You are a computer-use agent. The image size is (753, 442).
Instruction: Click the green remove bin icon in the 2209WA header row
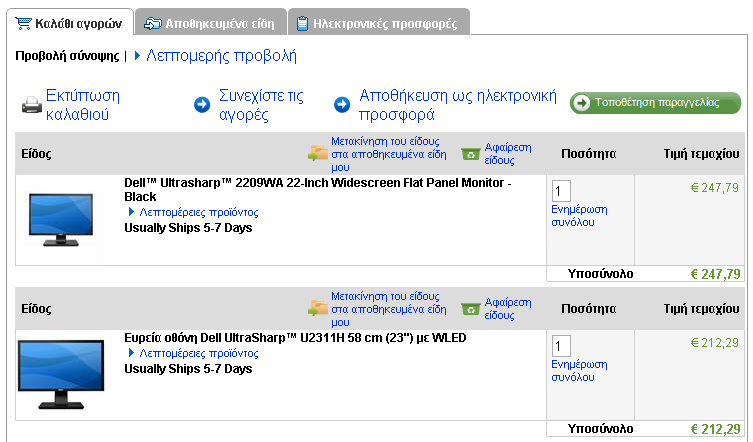click(x=471, y=154)
